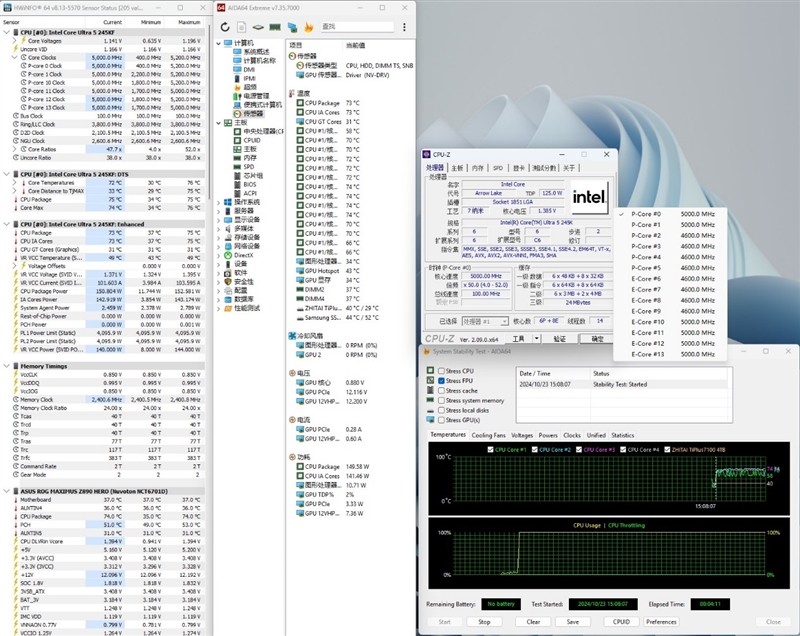
Task: Collapse the 计算机 node in AIDA64 tree
Action: pos(218,43)
